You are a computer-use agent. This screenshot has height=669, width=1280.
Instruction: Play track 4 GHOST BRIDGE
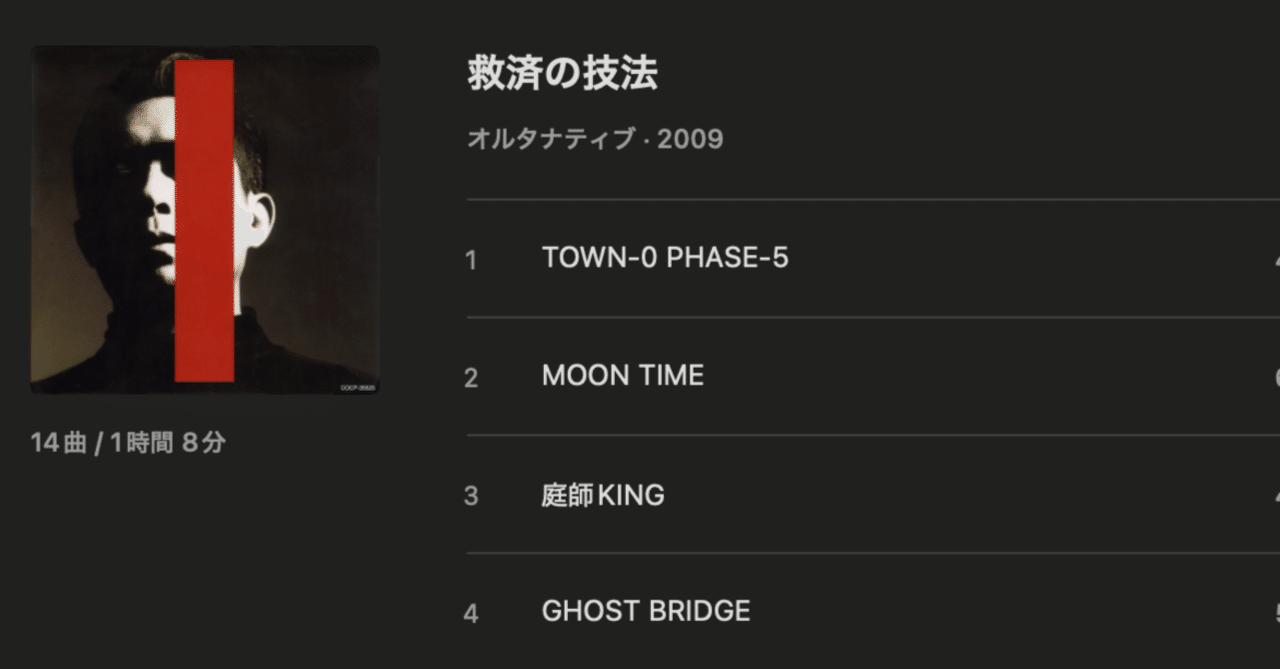click(x=644, y=610)
